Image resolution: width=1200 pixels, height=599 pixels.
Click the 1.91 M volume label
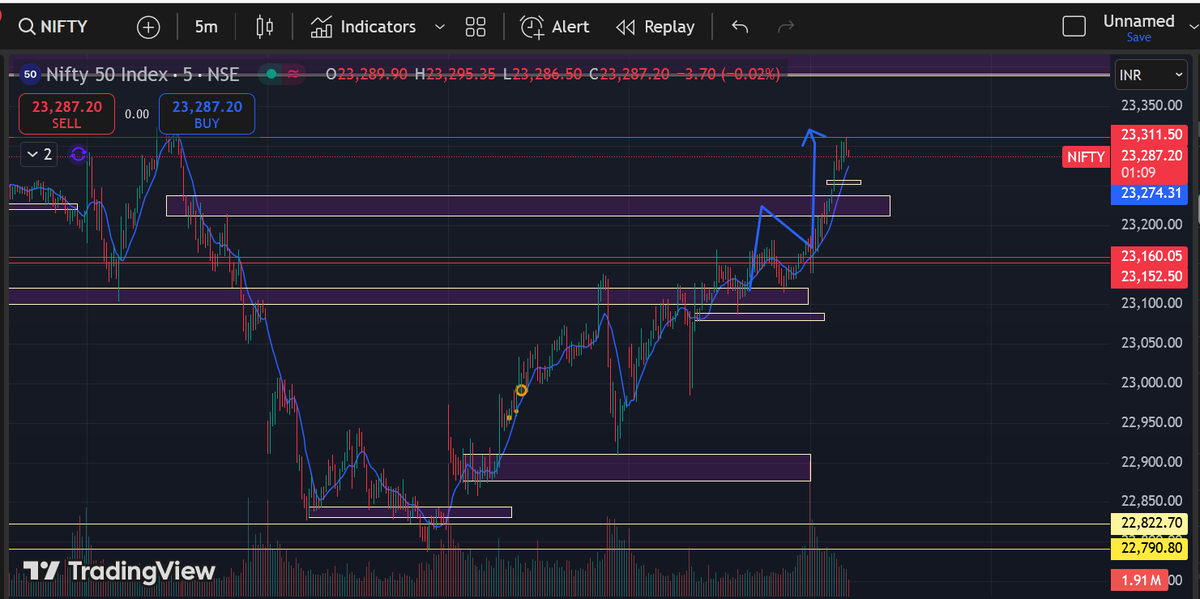pyautogui.click(x=1140, y=580)
